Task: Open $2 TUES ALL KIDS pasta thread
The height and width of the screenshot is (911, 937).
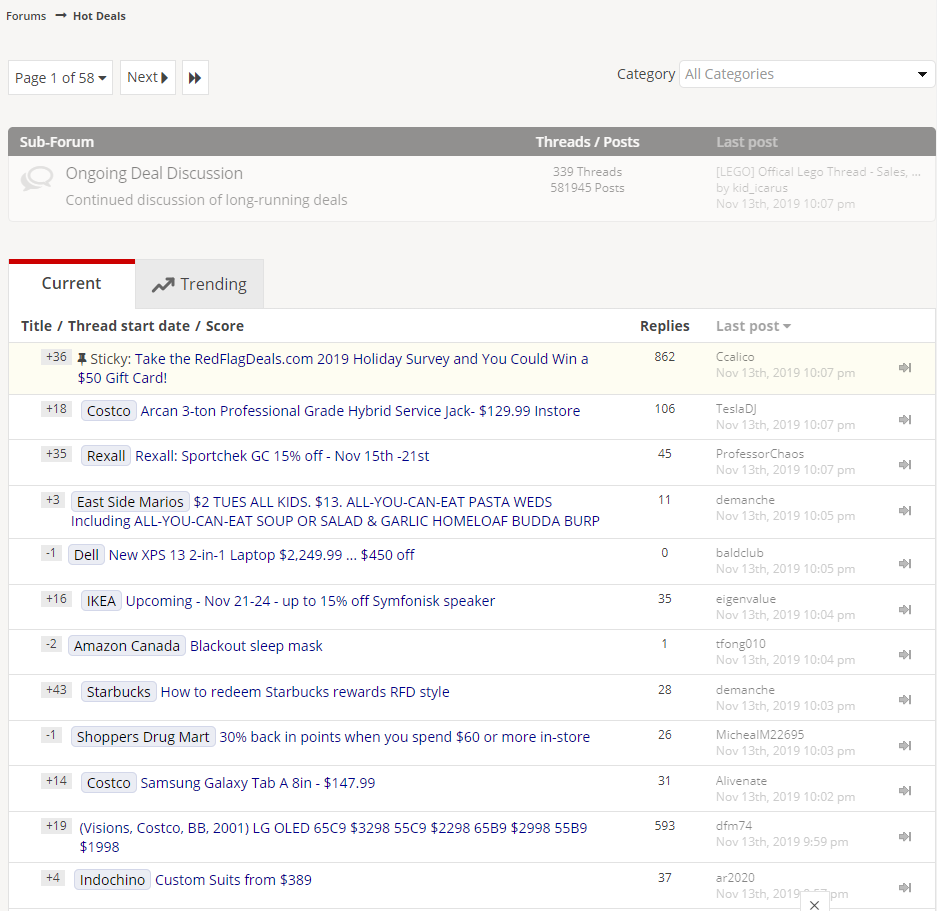Action: click(x=336, y=511)
